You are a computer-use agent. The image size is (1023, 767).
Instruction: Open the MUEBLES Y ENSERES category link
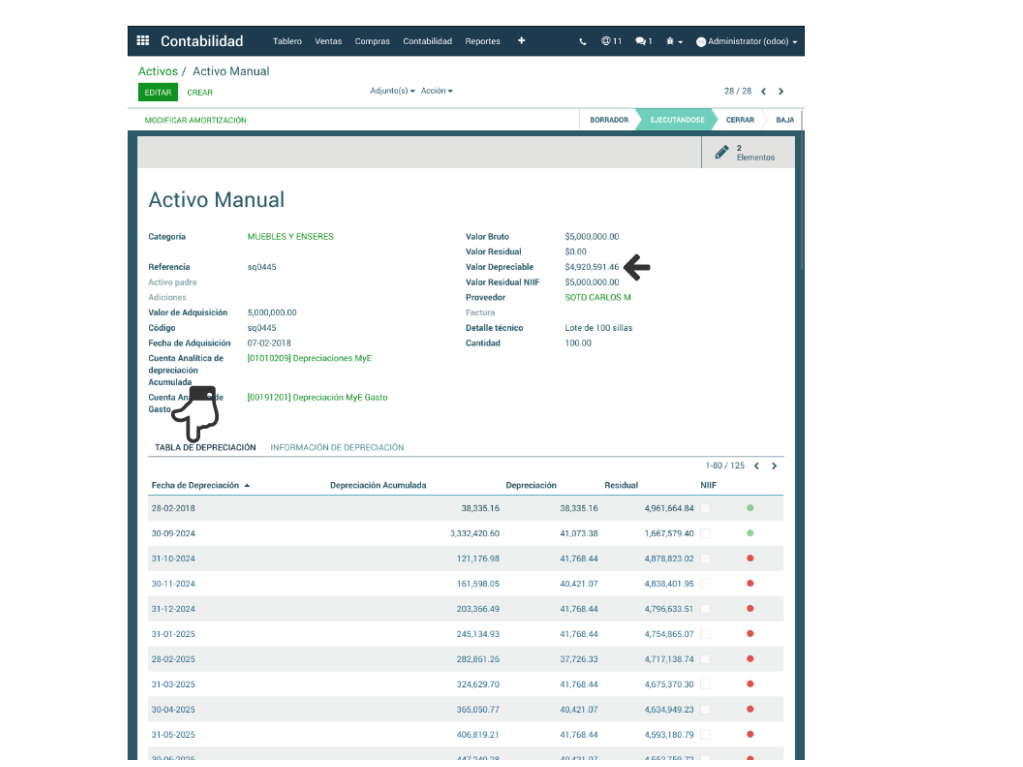coord(290,237)
